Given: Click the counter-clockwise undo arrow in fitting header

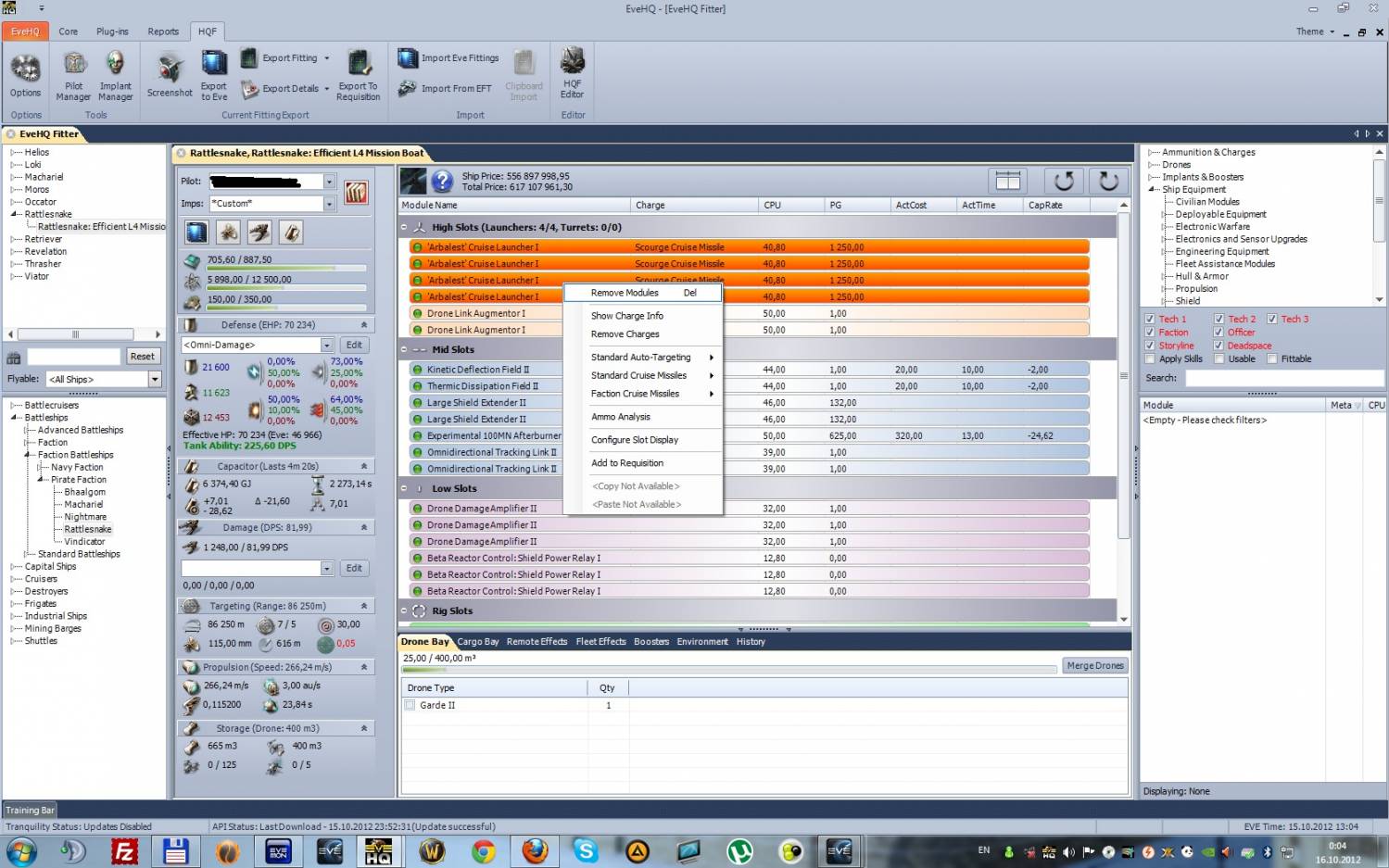Looking at the screenshot, I should tap(1064, 181).
